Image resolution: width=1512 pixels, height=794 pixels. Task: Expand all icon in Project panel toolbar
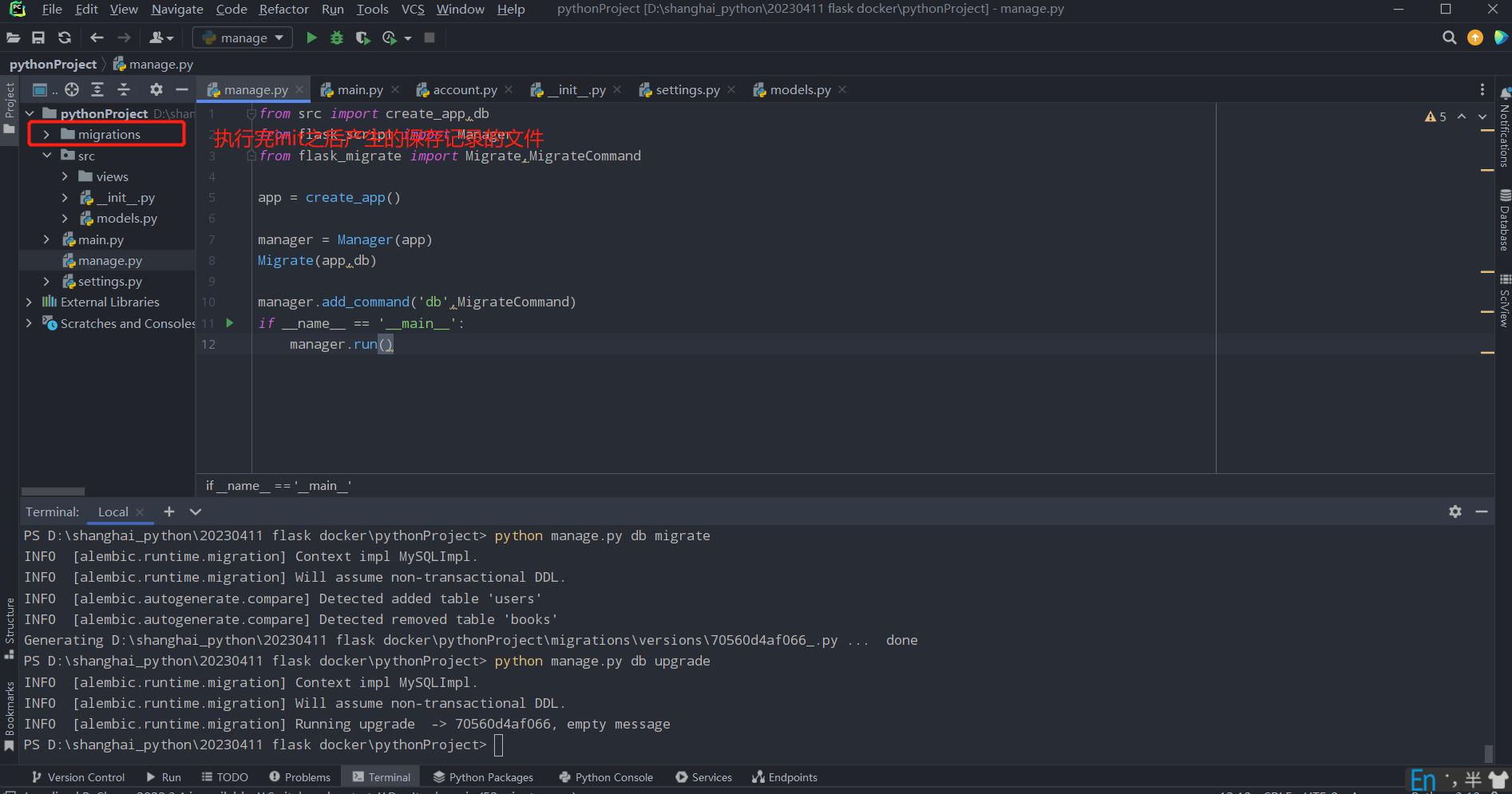97,89
